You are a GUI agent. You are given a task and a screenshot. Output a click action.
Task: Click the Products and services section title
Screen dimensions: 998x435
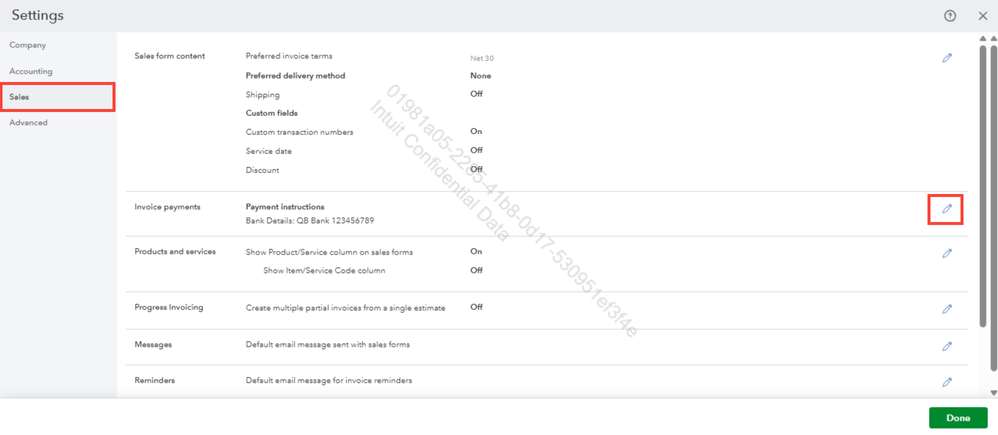pos(175,252)
